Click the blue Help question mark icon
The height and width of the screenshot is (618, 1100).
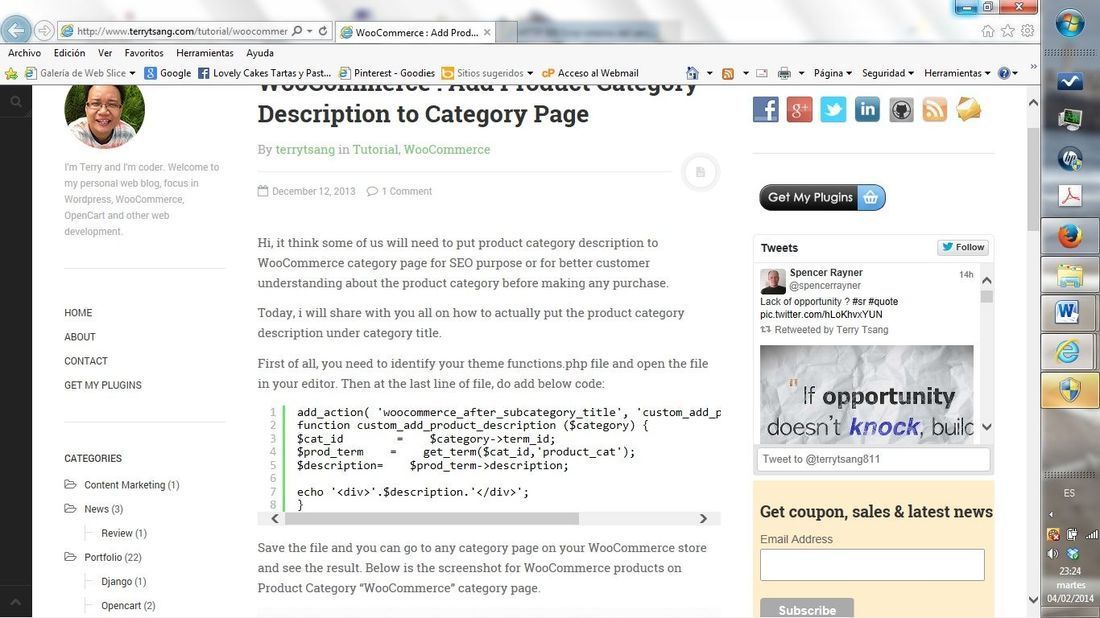1004,73
